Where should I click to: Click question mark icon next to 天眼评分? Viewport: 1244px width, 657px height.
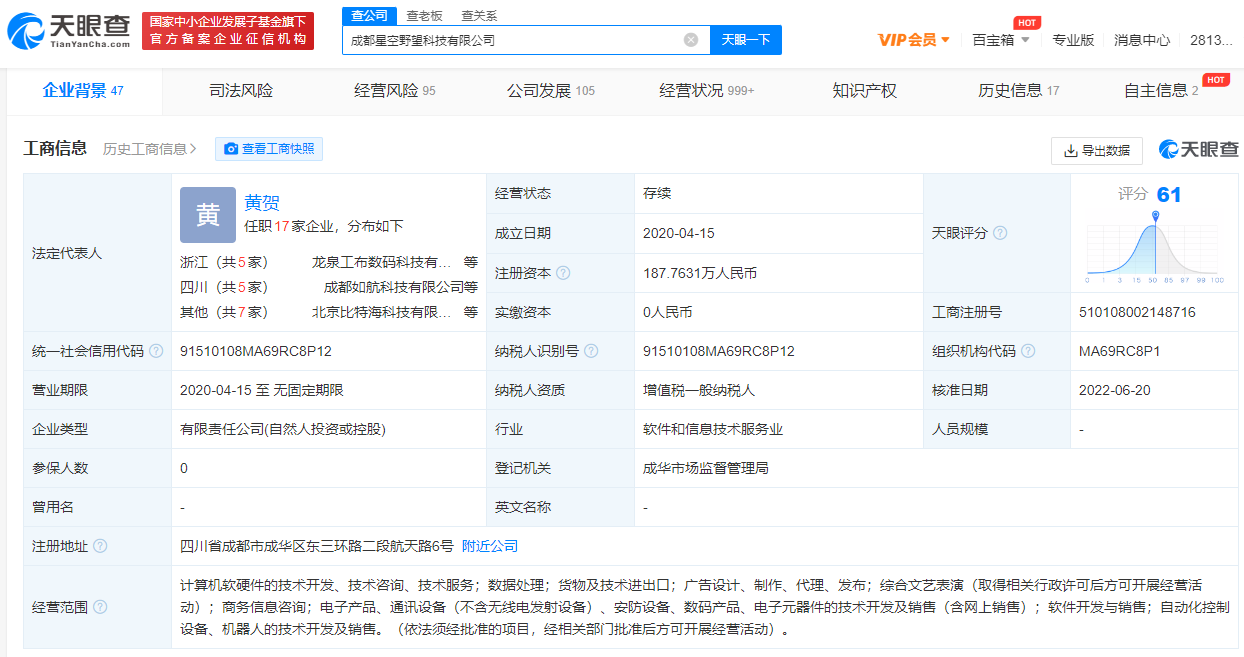tap(1000, 233)
